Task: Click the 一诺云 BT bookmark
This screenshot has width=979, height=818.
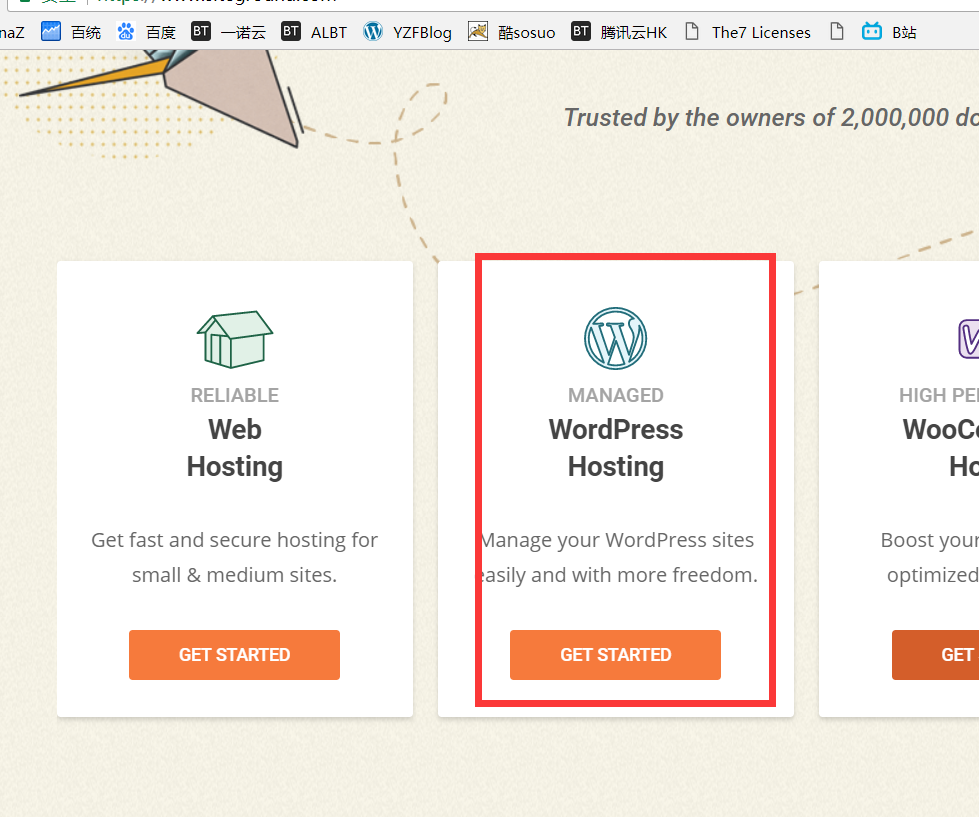Action: click(x=229, y=32)
